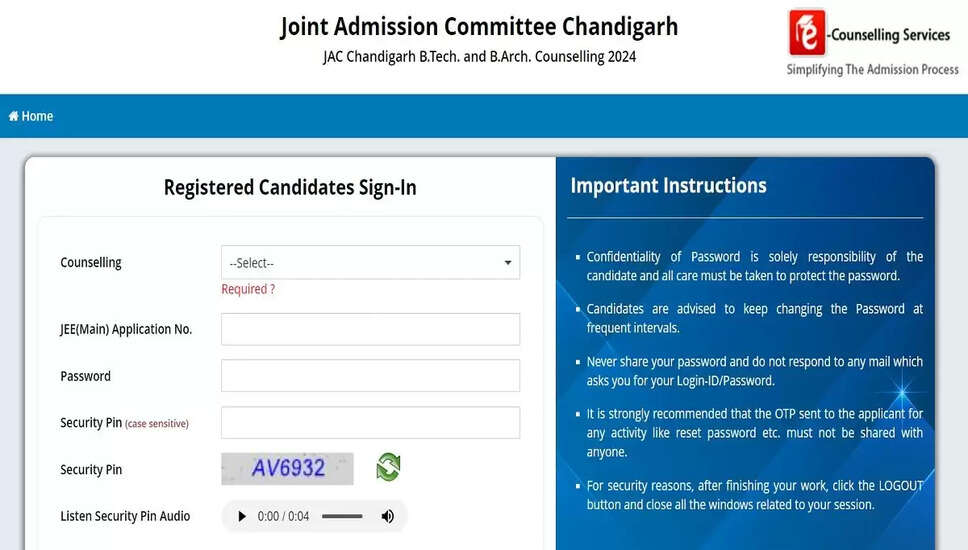Click the e-Counselling Services logo
Viewport: 968px width, 550px height.
810,34
